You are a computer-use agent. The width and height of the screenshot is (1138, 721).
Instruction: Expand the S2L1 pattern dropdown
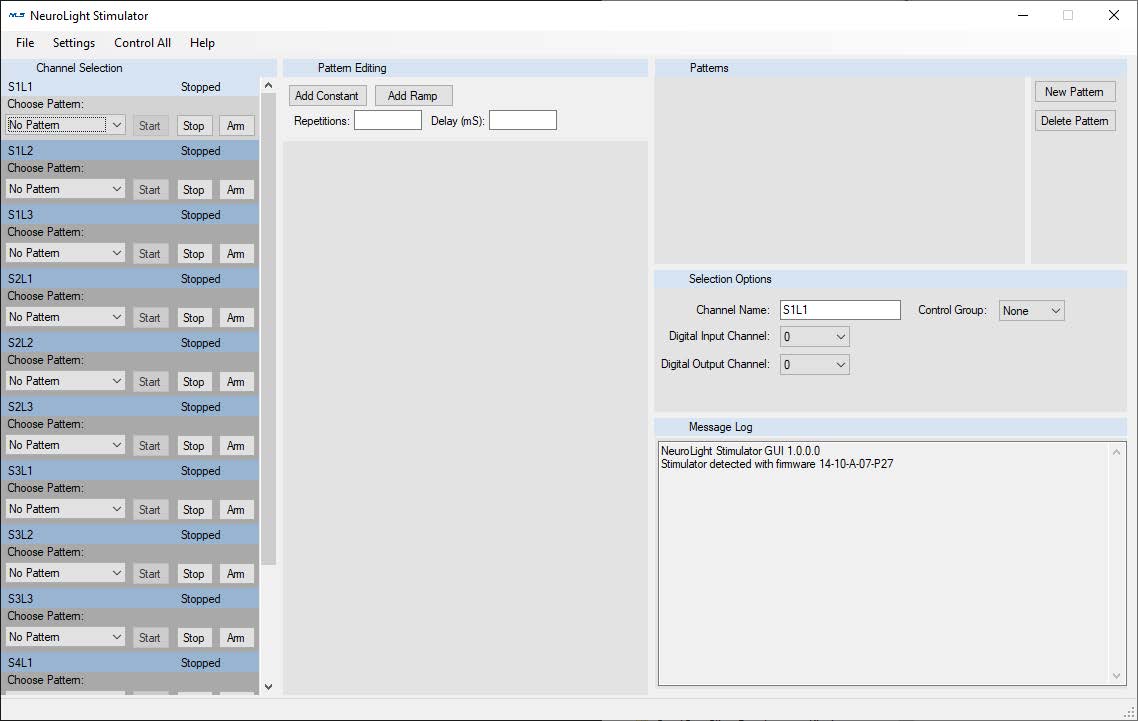pyautogui.click(x=65, y=317)
